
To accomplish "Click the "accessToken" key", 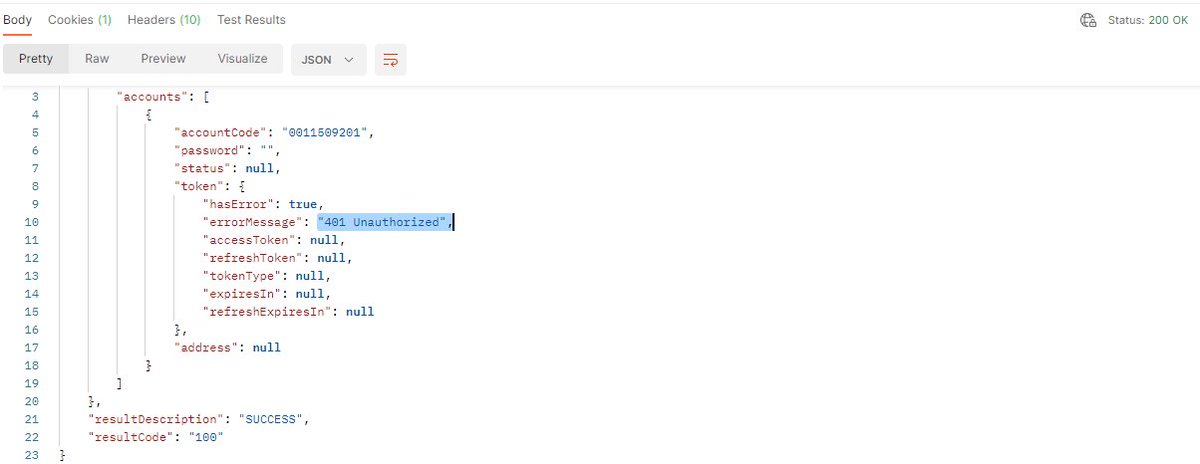I will point(249,240).
